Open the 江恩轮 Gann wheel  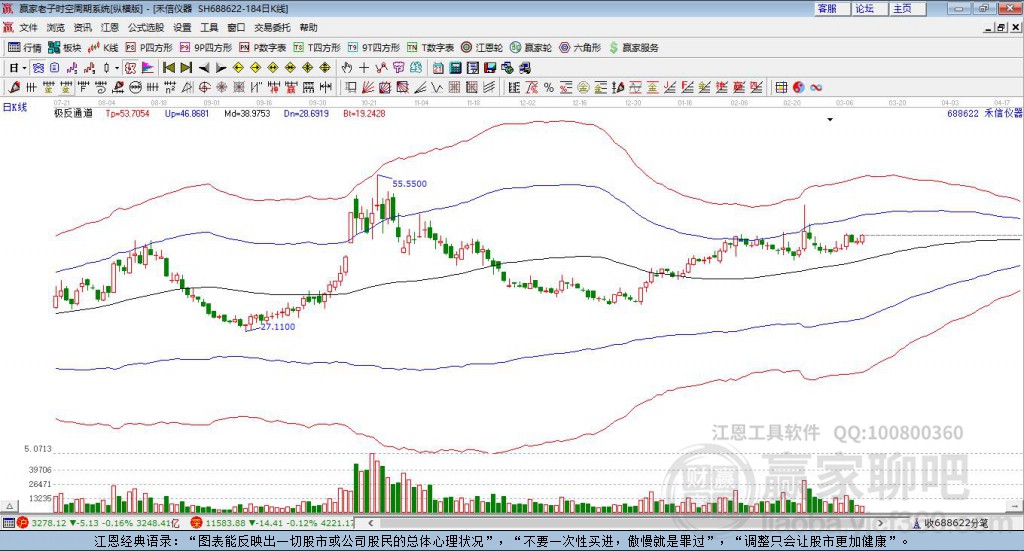(x=482, y=48)
